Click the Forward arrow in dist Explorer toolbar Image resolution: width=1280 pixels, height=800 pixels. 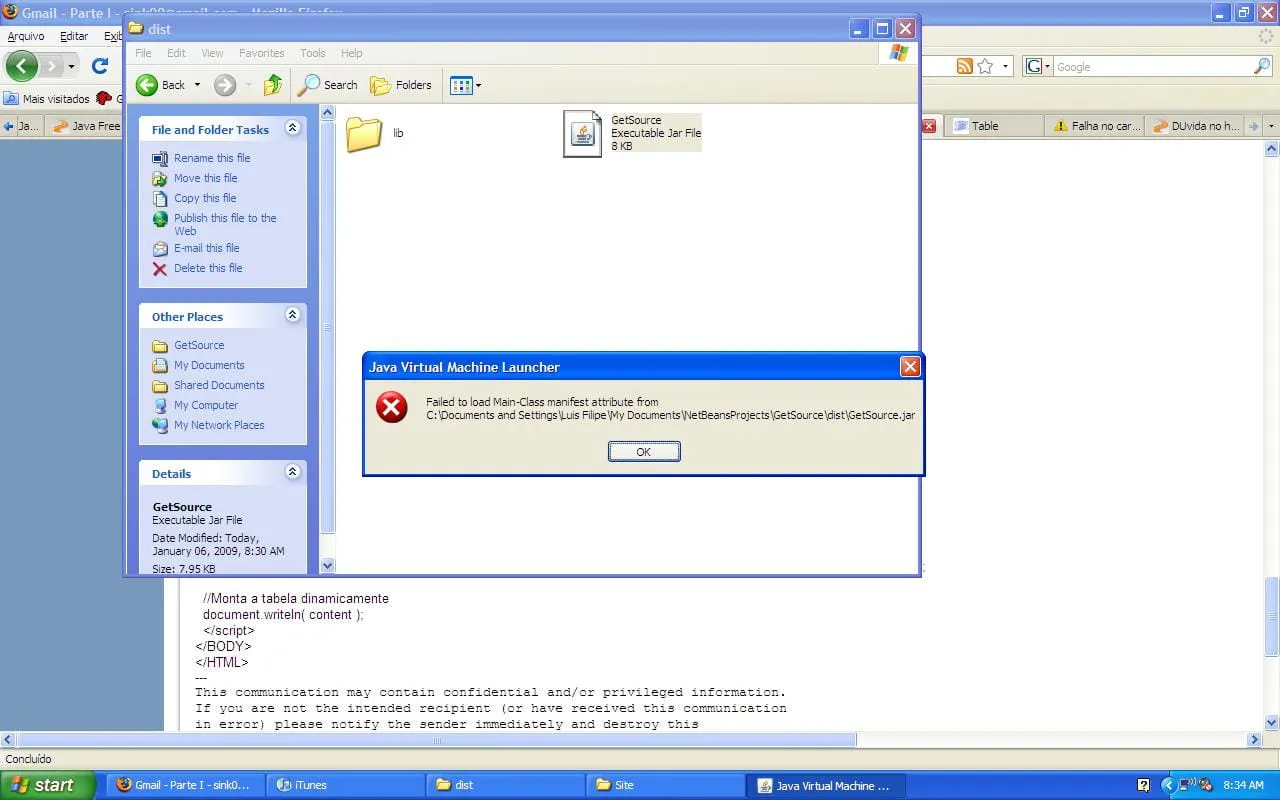pos(225,85)
